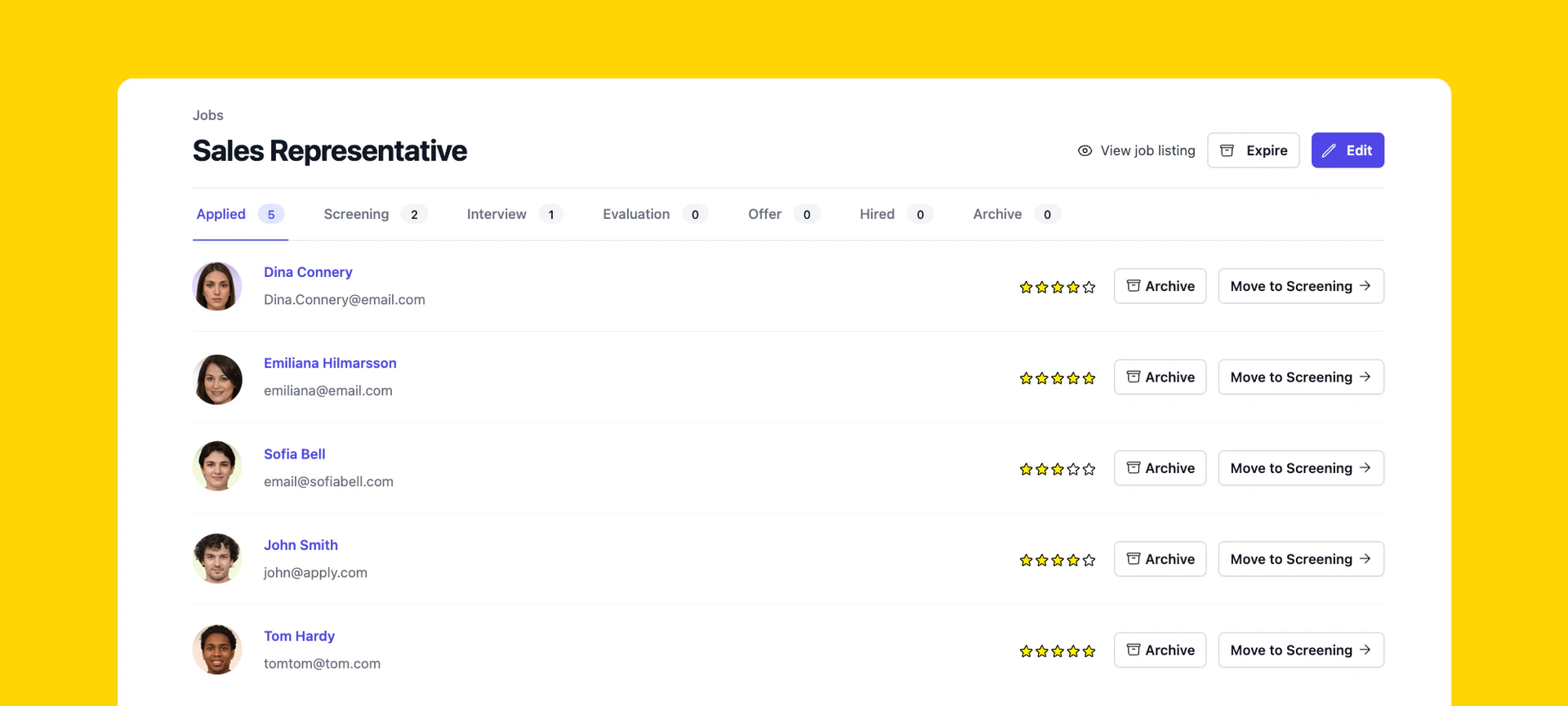
Task: Open John Smith's applicant profile link
Action: (301, 545)
